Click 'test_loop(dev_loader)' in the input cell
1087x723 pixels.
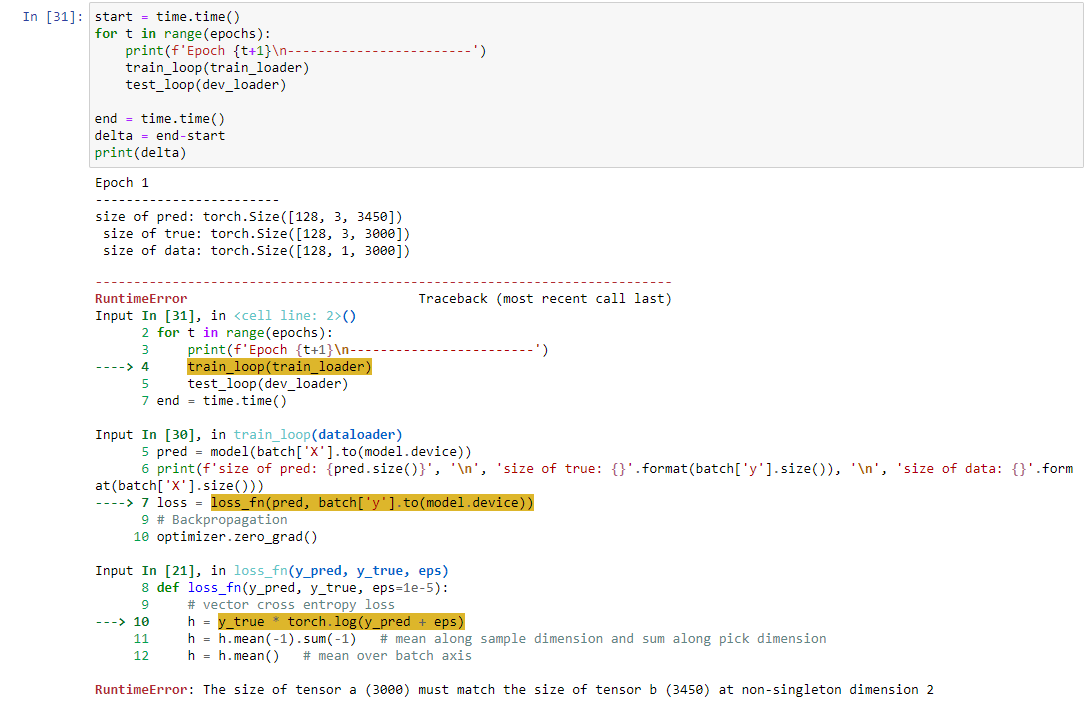[x=205, y=85]
